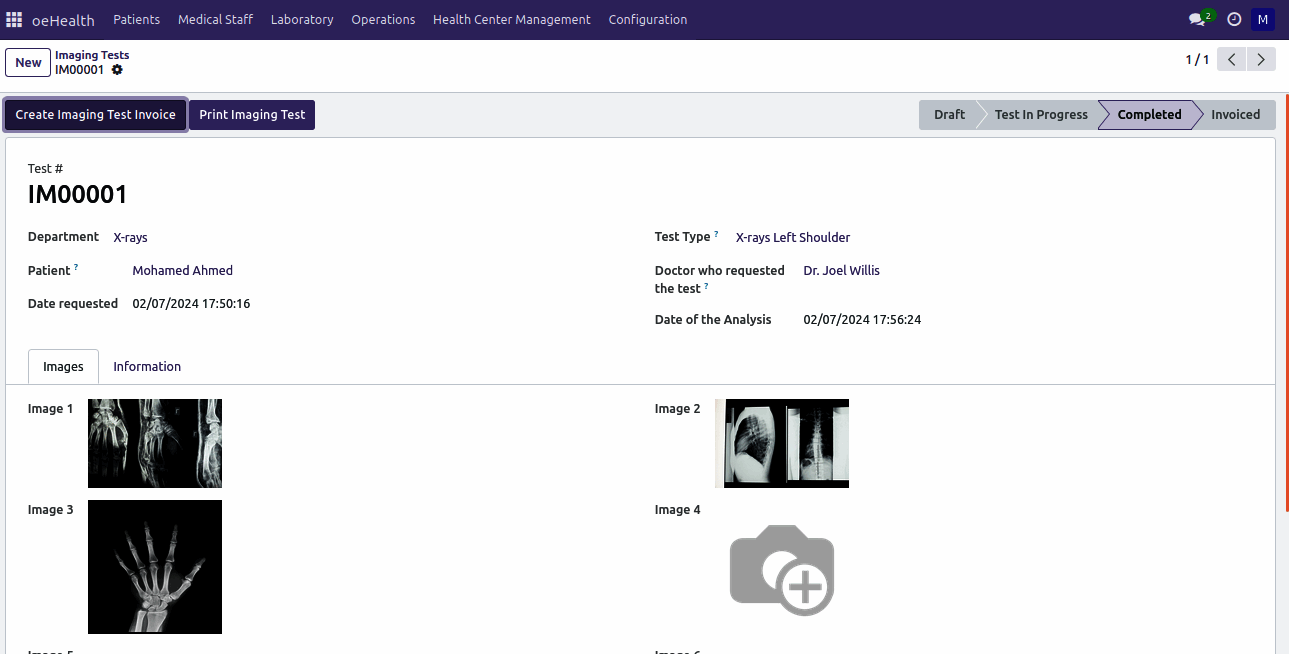Open Health Center Management menu

[x=512, y=19]
